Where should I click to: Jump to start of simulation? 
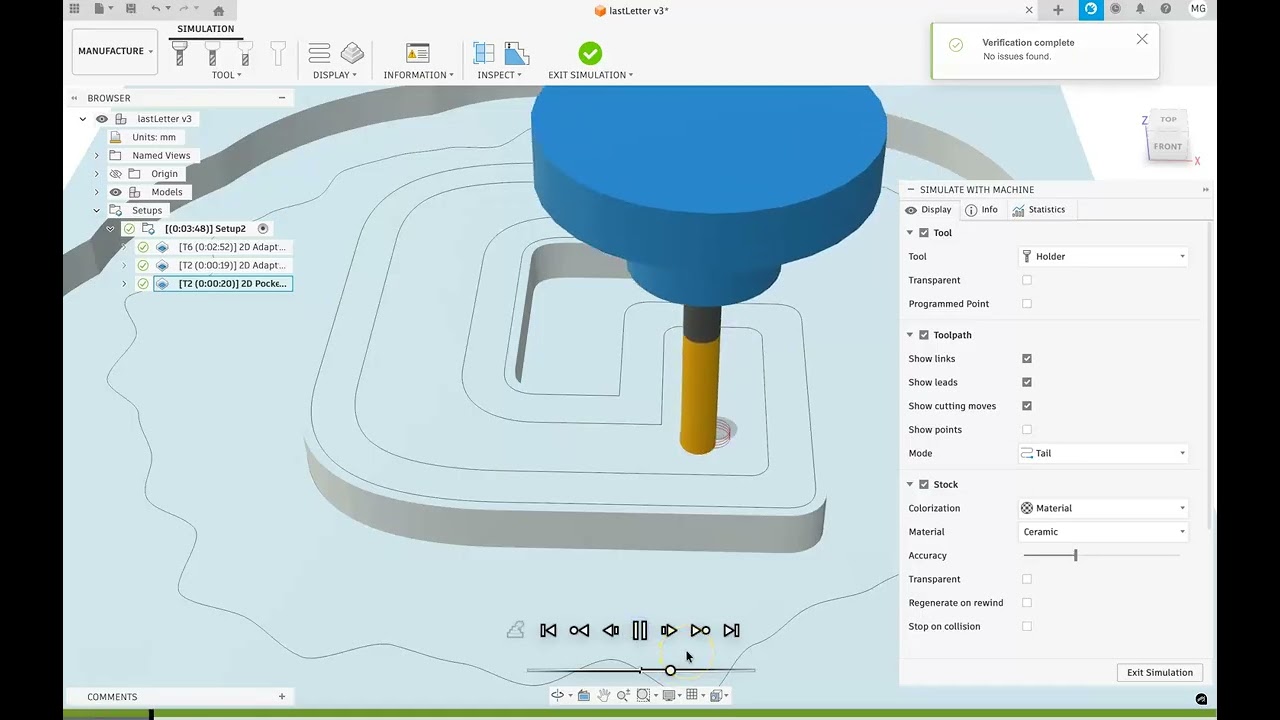click(548, 630)
